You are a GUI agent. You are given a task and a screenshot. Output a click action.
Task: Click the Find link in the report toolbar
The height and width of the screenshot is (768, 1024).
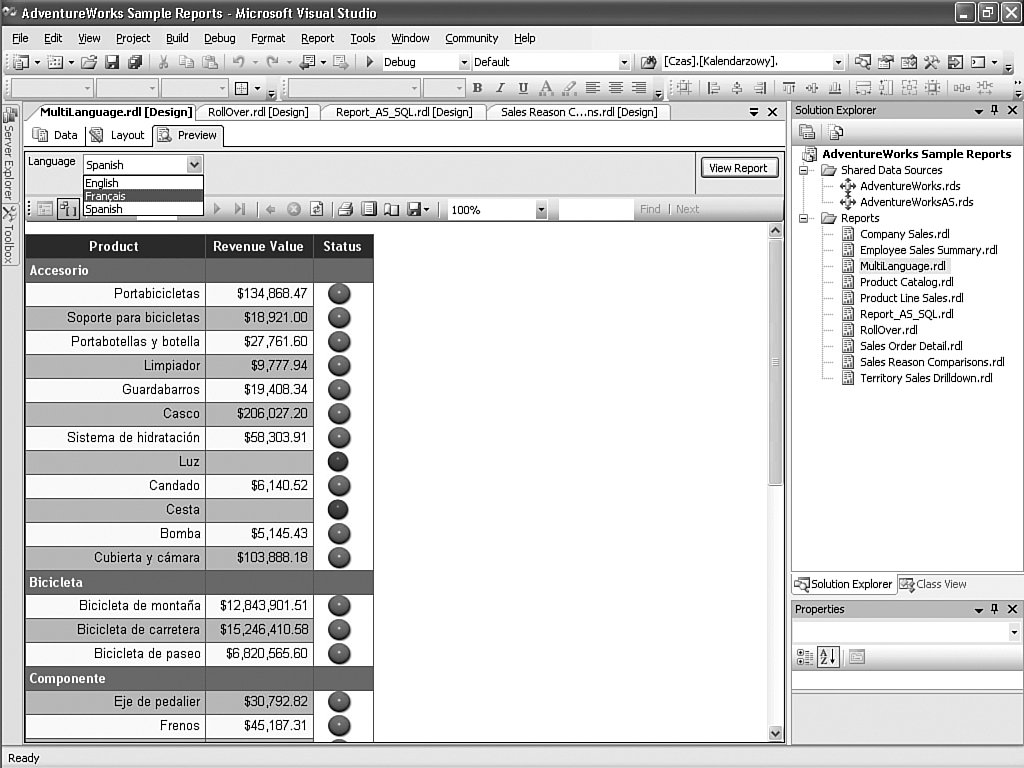pyautogui.click(x=650, y=209)
